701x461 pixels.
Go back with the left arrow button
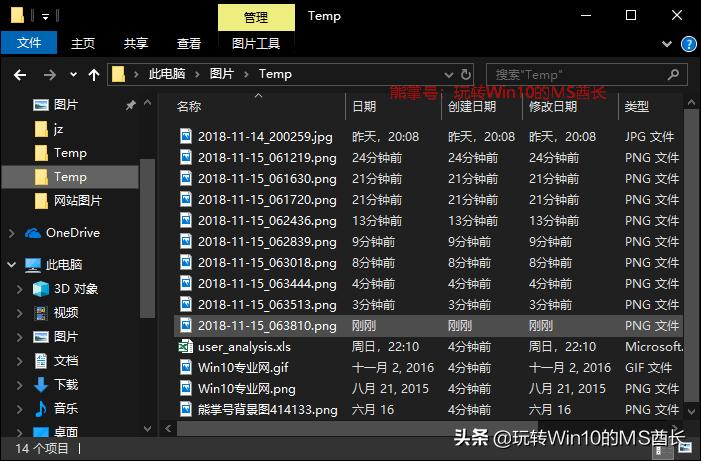[20, 75]
